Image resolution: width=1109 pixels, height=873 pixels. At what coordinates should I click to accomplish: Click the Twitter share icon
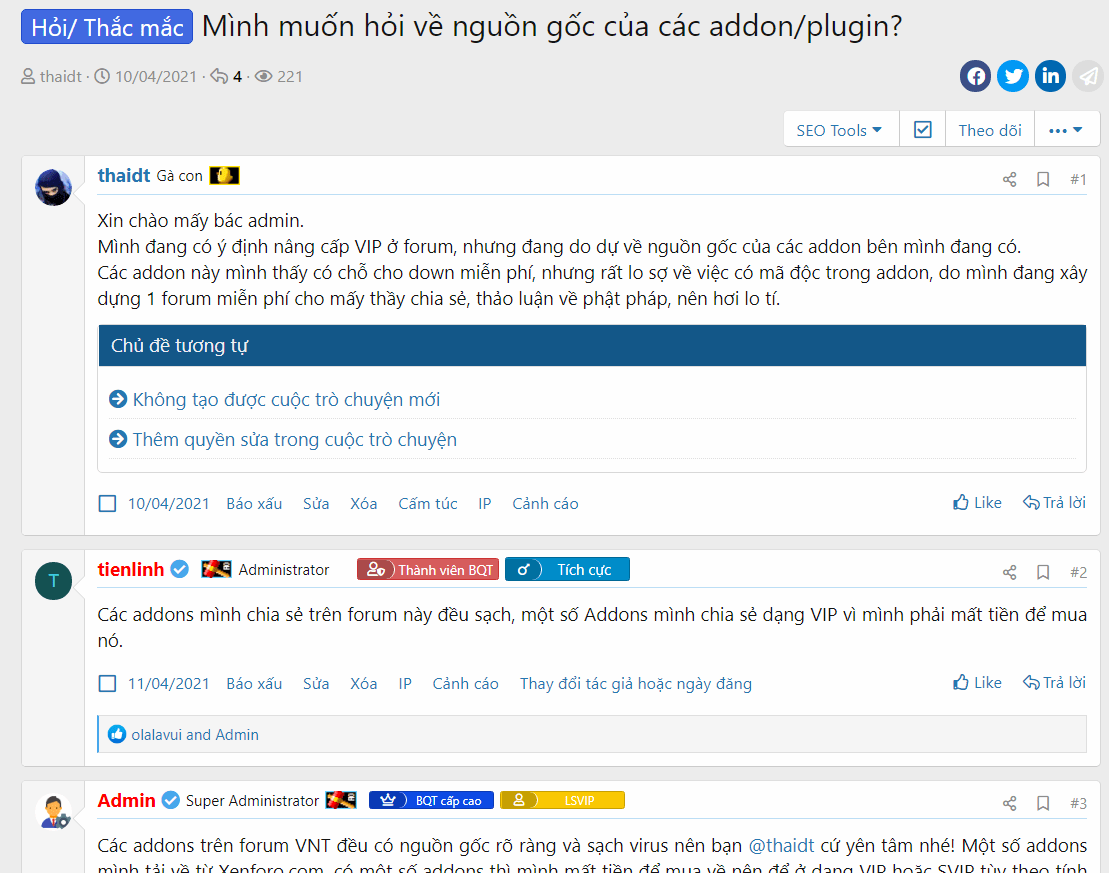point(1012,76)
